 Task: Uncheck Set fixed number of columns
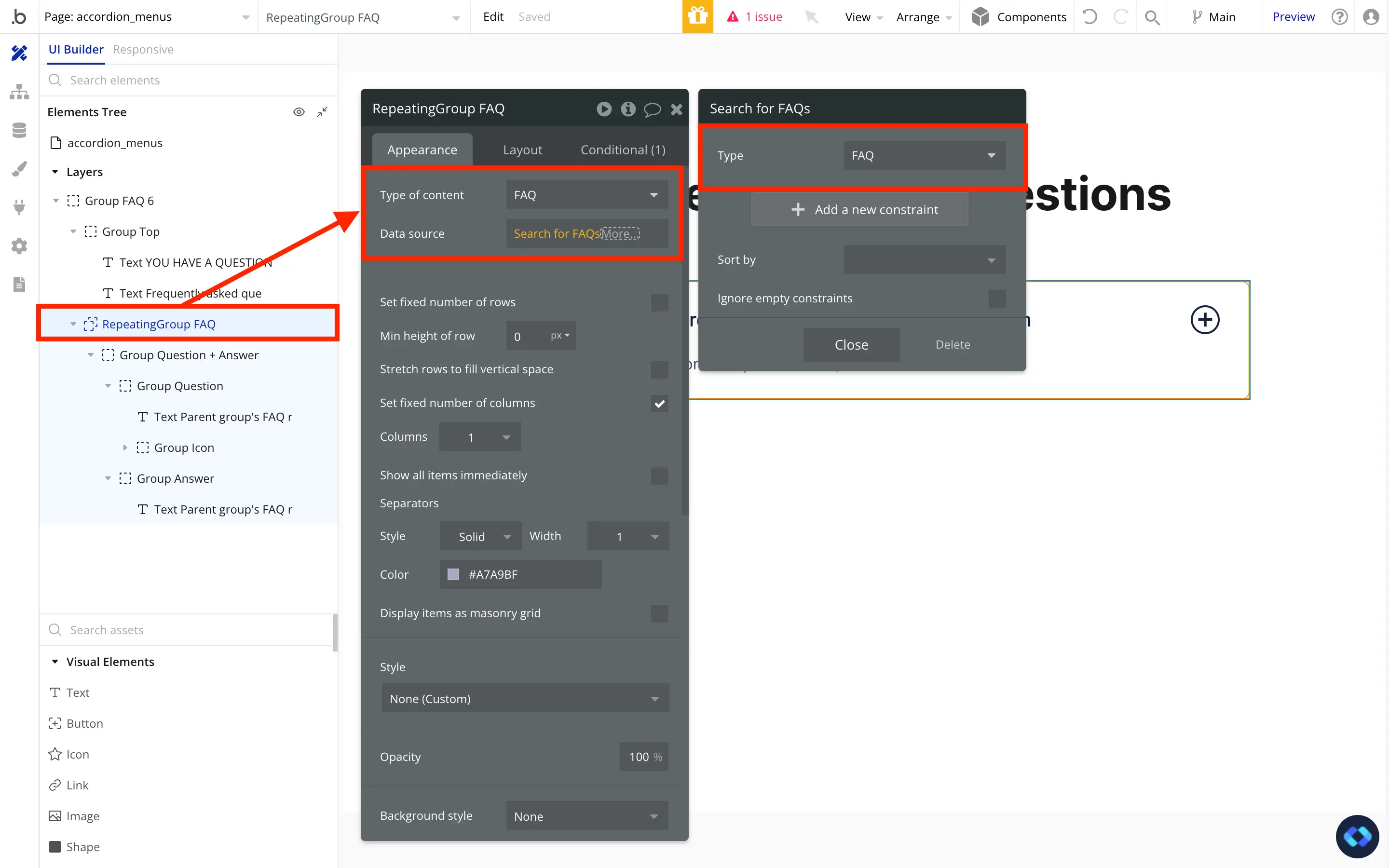click(659, 404)
